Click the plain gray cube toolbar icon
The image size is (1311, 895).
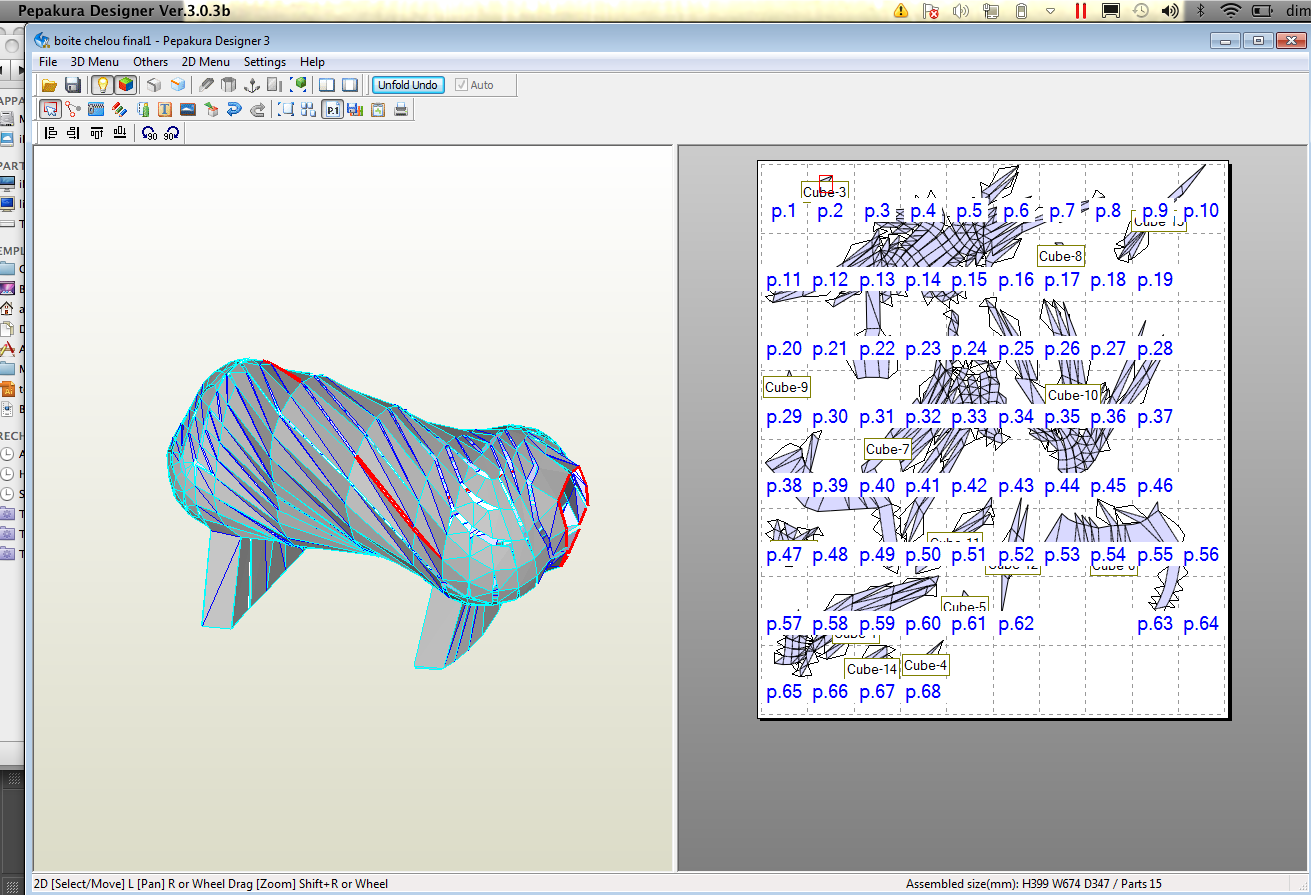[x=154, y=85]
